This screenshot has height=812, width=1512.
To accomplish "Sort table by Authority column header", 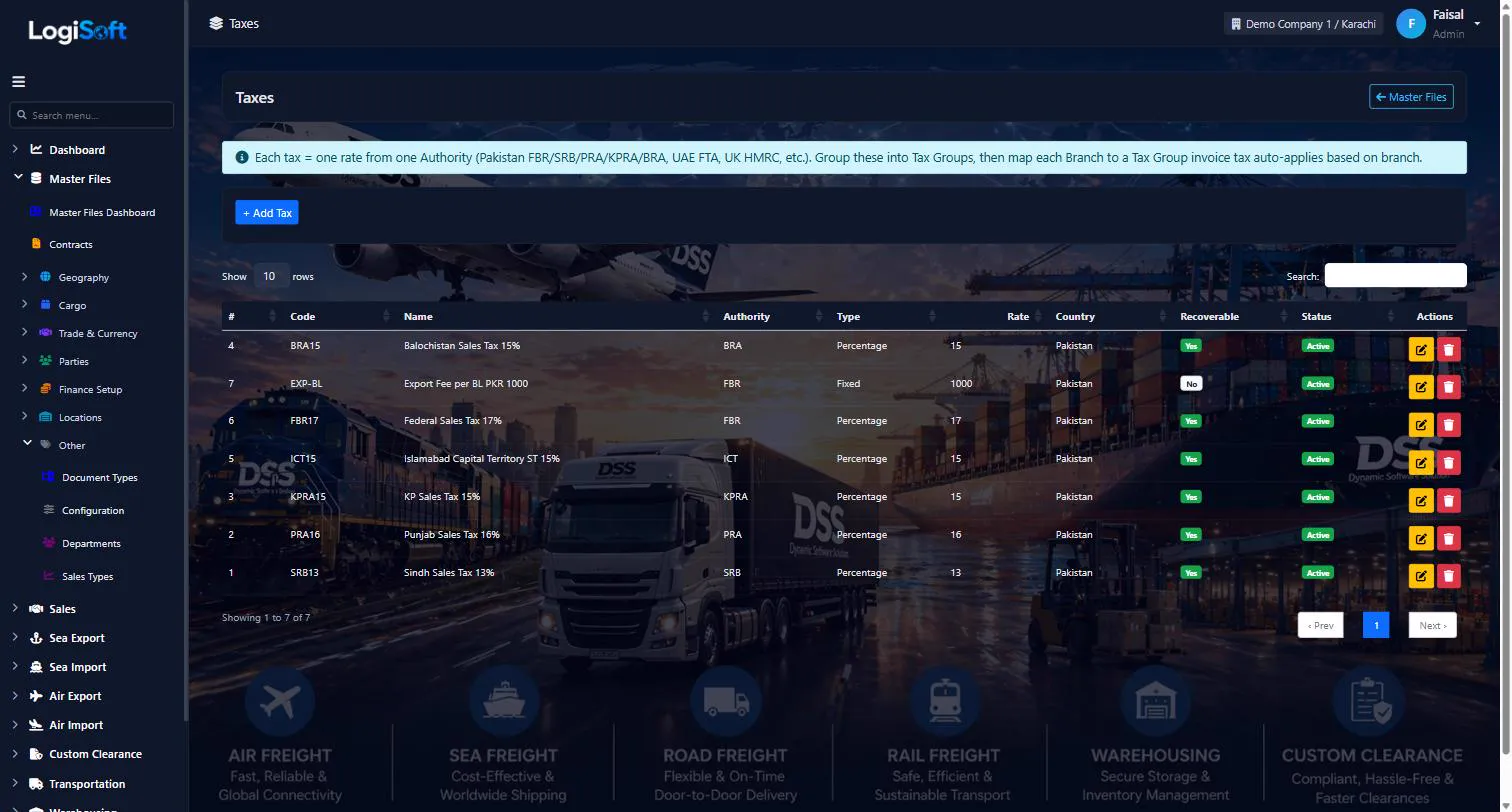I will (773, 316).
